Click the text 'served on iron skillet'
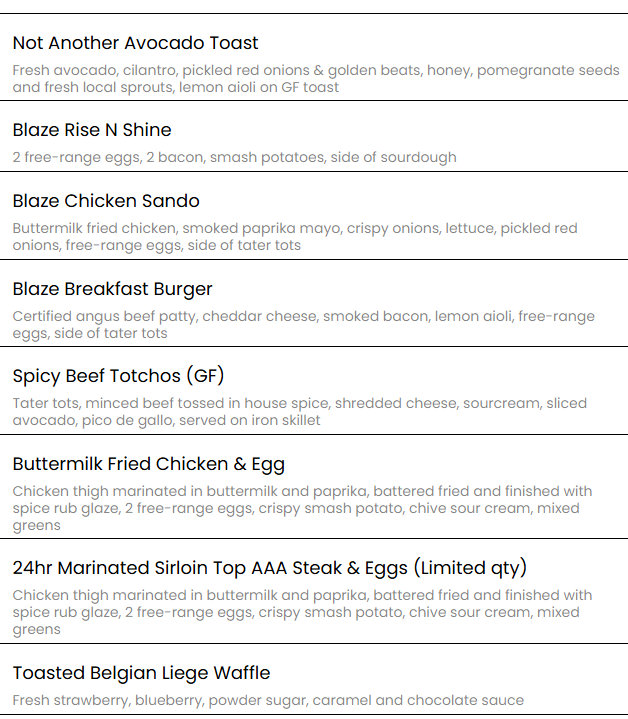 [x=250, y=420]
